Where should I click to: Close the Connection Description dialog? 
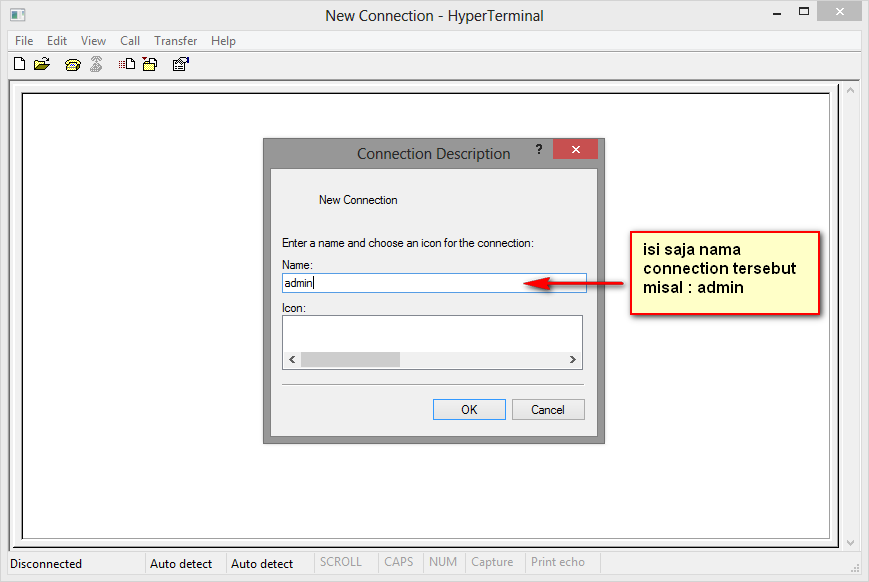575,149
